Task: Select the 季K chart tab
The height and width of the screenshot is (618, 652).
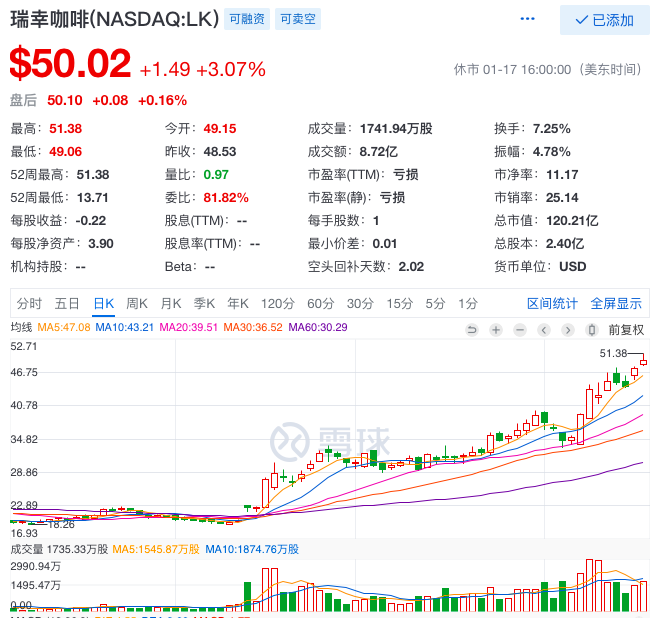Action: point(204,304)
